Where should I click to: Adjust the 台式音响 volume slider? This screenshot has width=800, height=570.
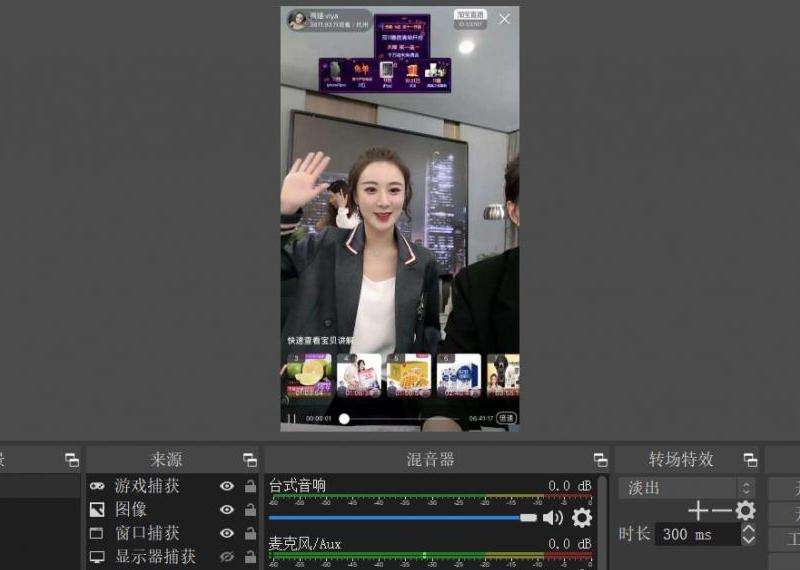click(x=403, y=517)
